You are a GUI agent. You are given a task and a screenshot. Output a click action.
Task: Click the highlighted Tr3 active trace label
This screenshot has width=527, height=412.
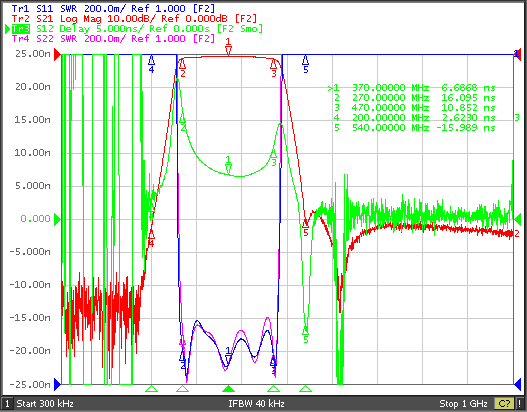21,29
